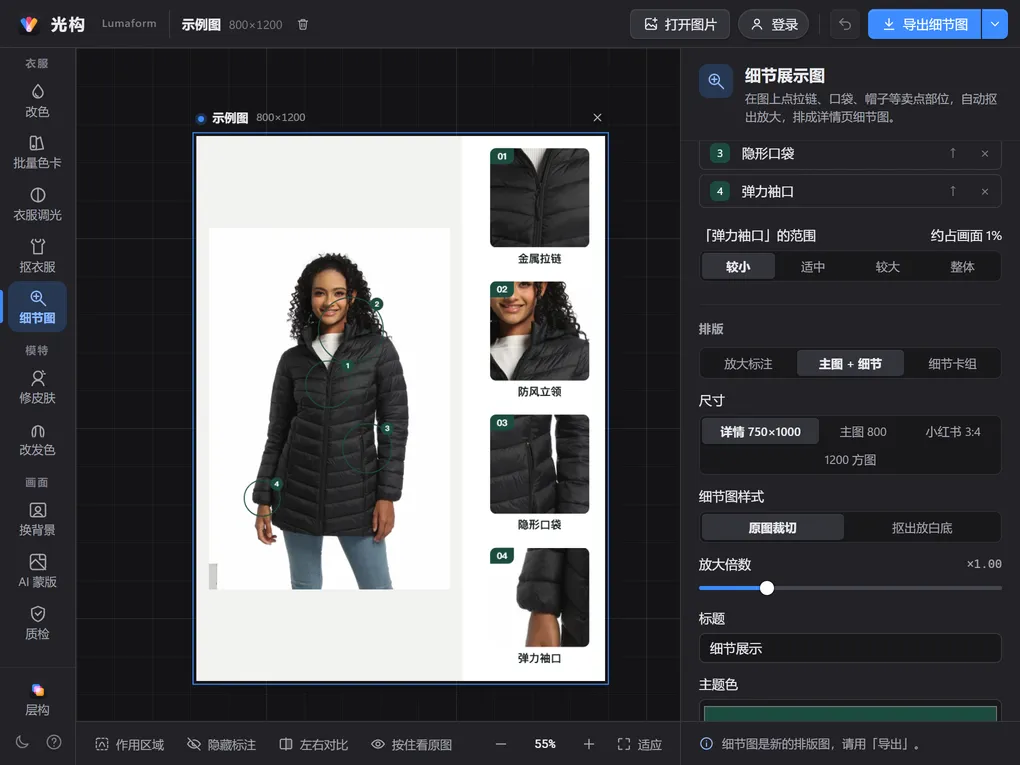Switch layout to 放大标注
The image size is (1020, 765).
(748, 364)
